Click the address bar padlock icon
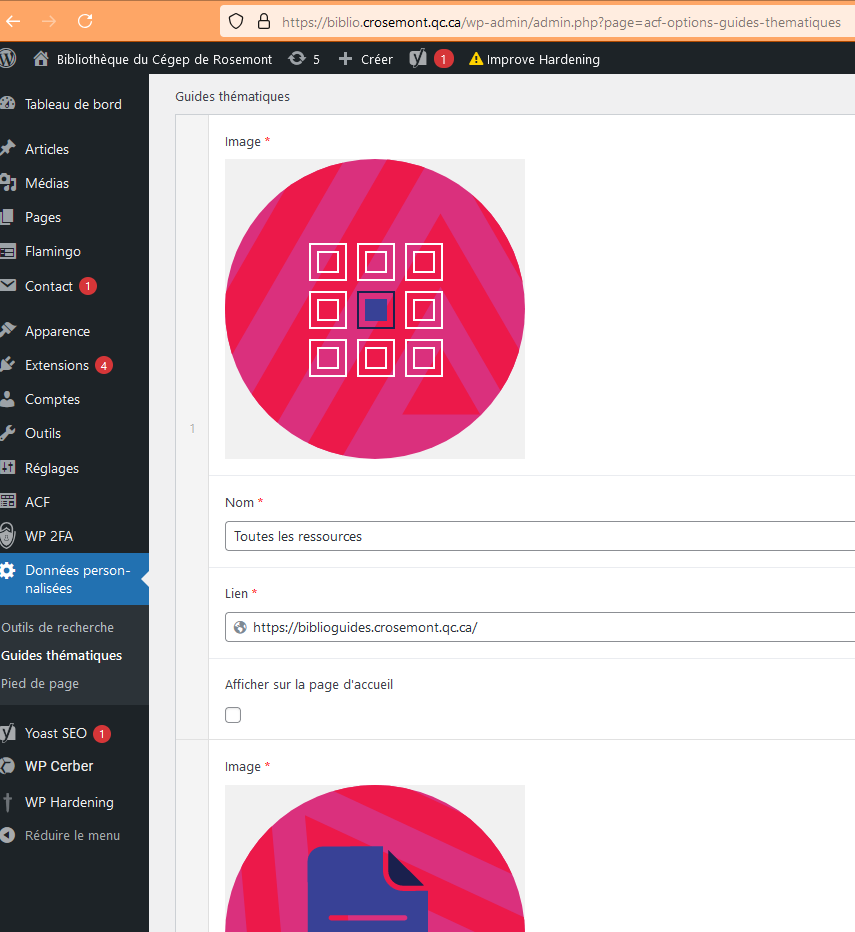855x932 pixels. (263, 21)
